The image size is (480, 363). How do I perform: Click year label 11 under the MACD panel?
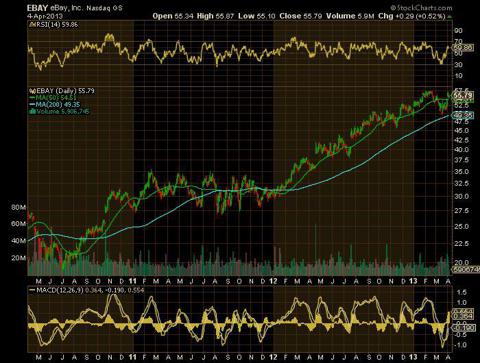click(x=133, y=357)
